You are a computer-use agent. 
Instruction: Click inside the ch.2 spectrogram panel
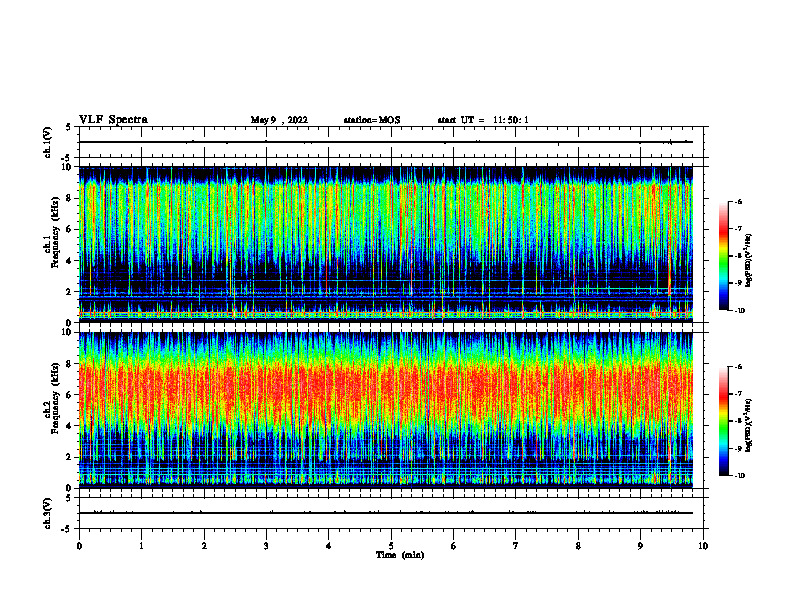pyautogui.click(x=386, y=410)
